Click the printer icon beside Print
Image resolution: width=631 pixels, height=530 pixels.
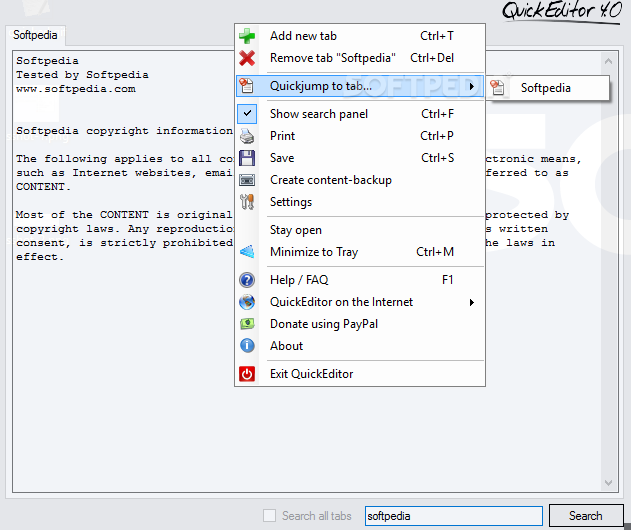tap(247, 136)
